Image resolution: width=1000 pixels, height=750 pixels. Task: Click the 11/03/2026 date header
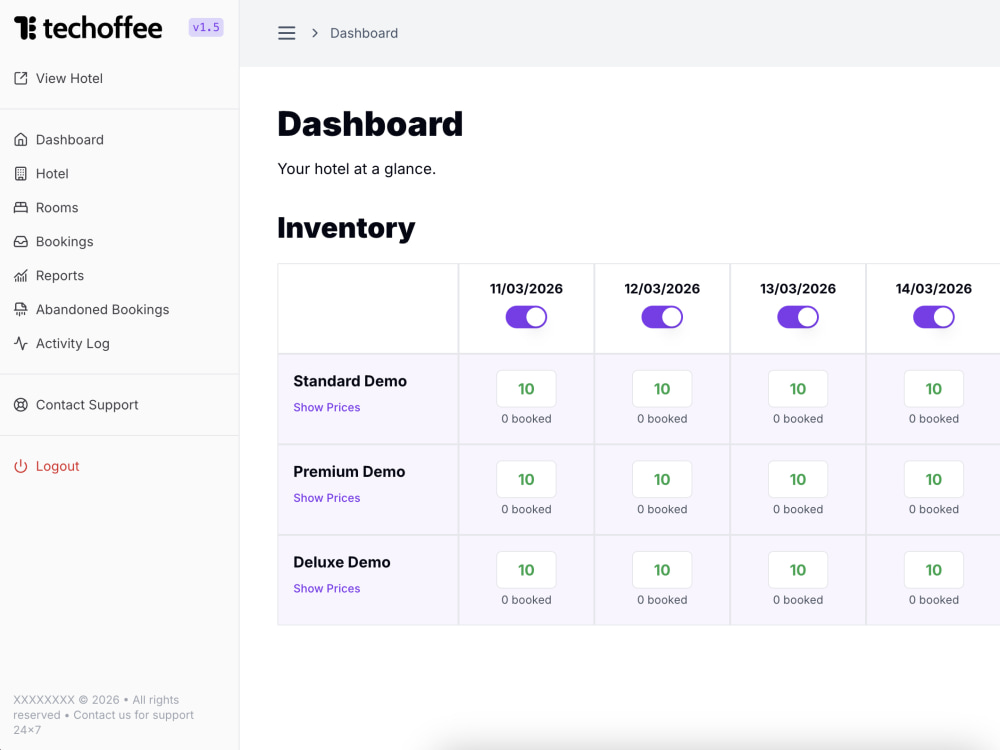526,288
